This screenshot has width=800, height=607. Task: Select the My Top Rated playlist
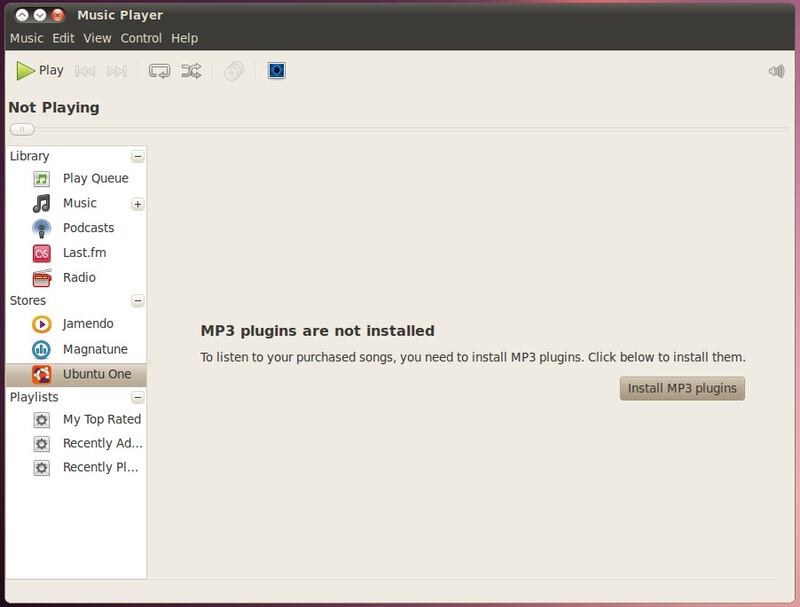[x=101, y=420]
